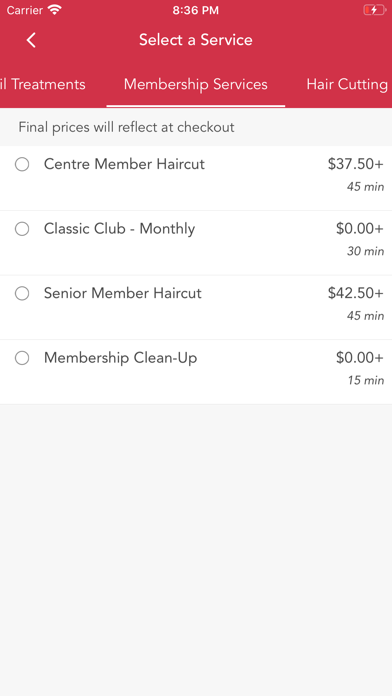Switch to the Hair Cutting tab
The image size is (392, 696).
coord(347,84)
